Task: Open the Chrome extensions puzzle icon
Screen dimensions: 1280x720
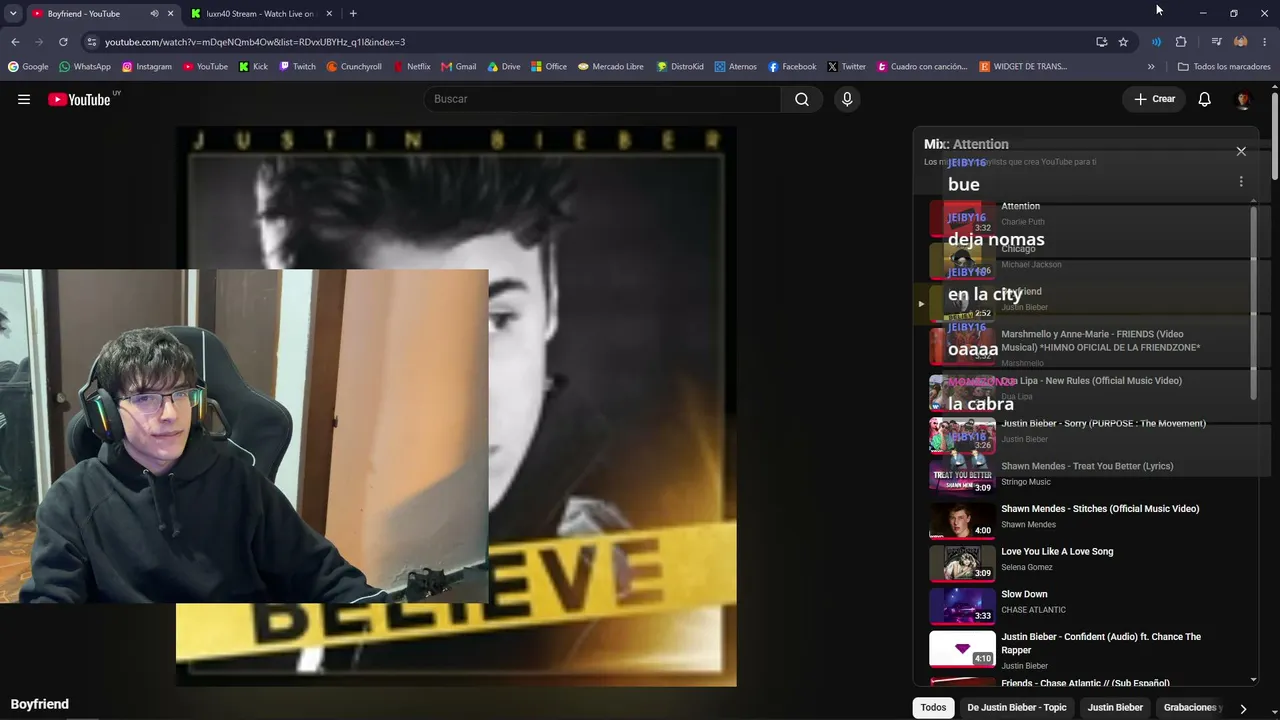Action: pyautogui.click(x=1181, y=42)
